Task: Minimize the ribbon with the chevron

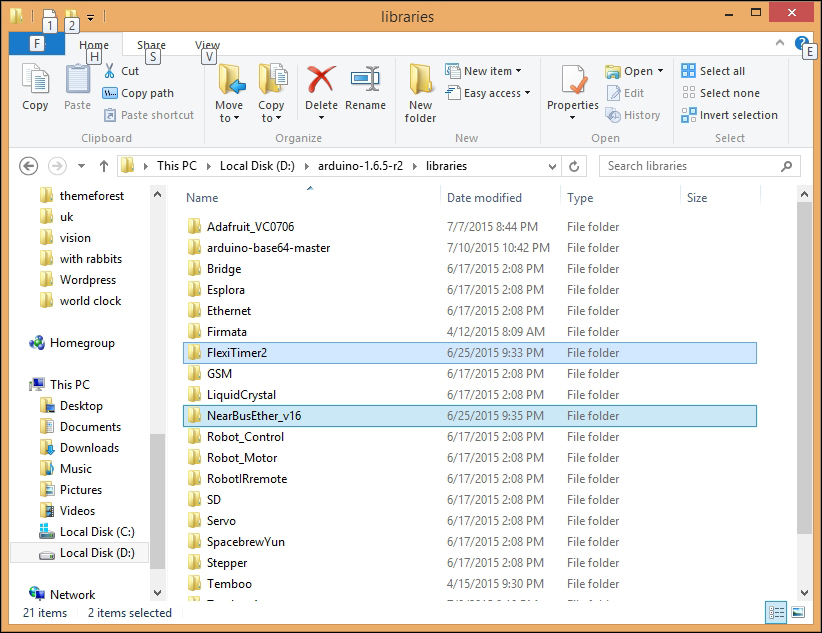Action: point(780,43)
